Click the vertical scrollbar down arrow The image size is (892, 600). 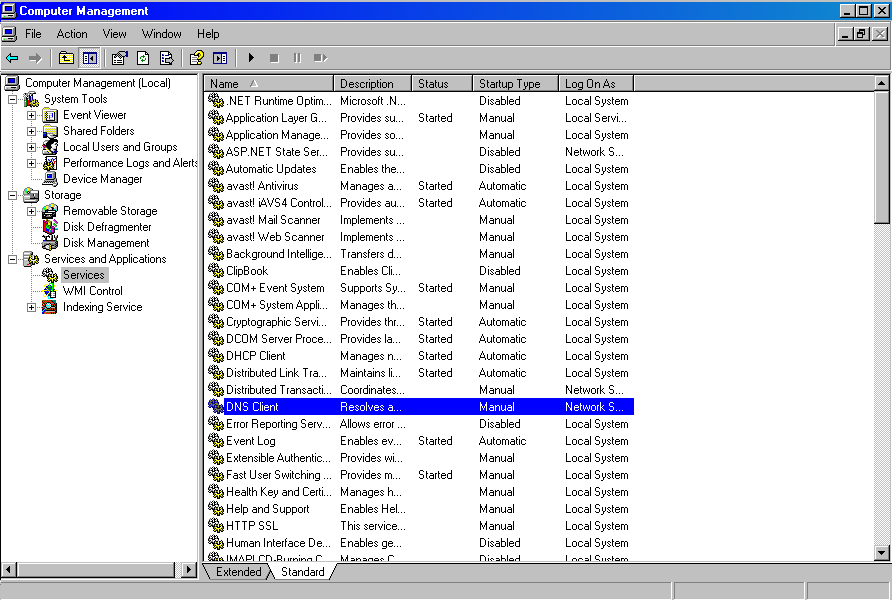point(881,552)
